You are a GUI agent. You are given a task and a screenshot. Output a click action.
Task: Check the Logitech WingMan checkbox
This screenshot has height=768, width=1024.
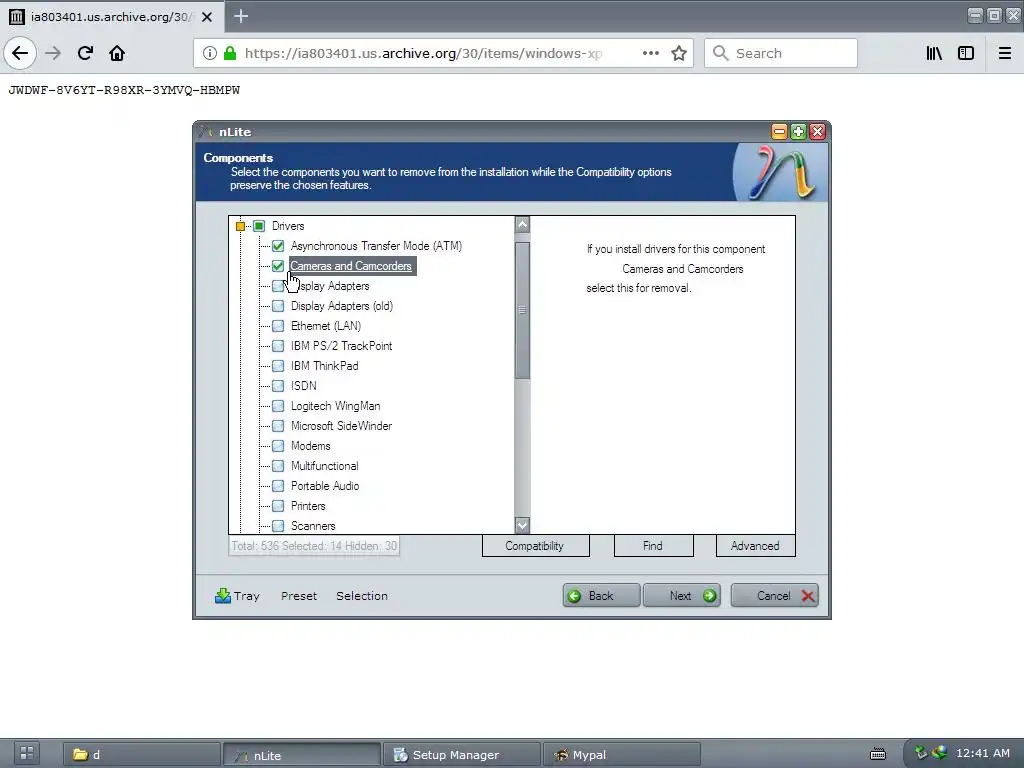(x=278, y=406)
